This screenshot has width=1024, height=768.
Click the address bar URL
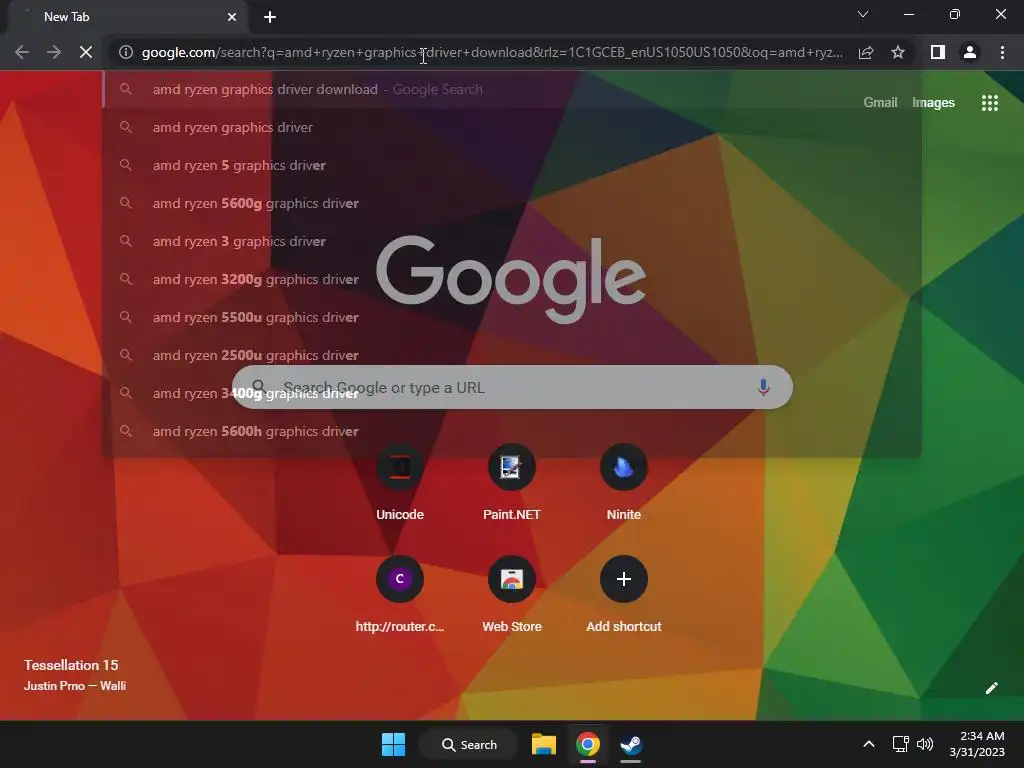492,52
